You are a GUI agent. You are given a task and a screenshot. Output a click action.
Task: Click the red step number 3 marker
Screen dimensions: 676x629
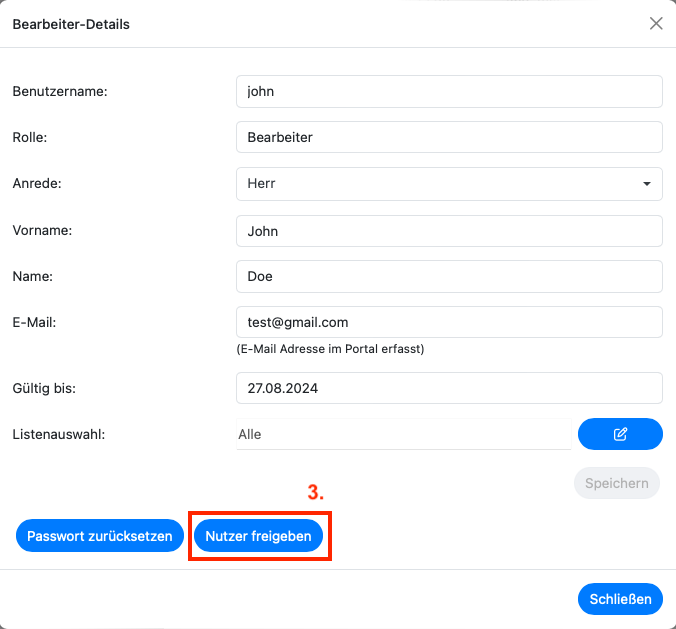pyautogui.click(x=316, y=493)
